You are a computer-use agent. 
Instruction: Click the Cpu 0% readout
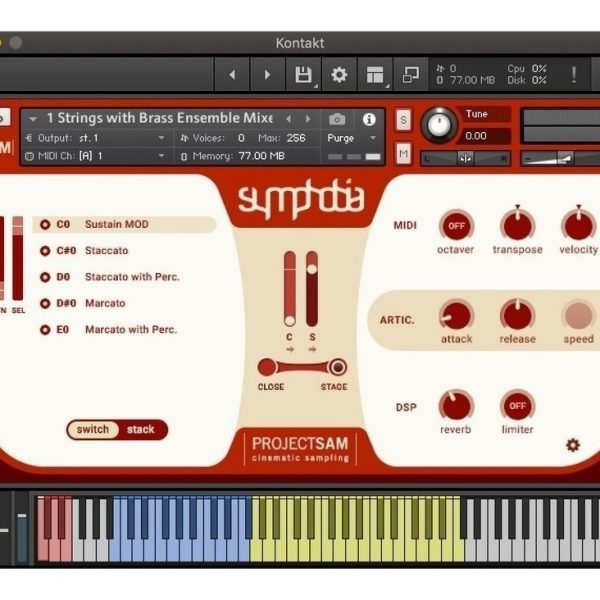point(527,68)
